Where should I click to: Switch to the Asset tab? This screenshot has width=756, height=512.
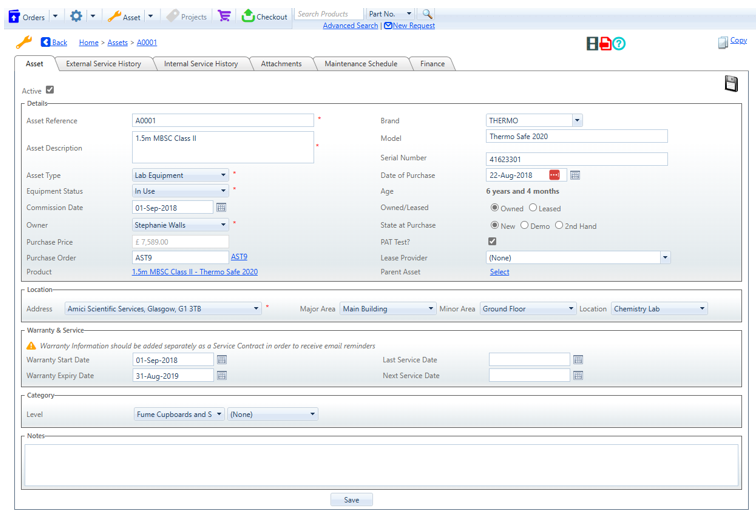point(35,64)
